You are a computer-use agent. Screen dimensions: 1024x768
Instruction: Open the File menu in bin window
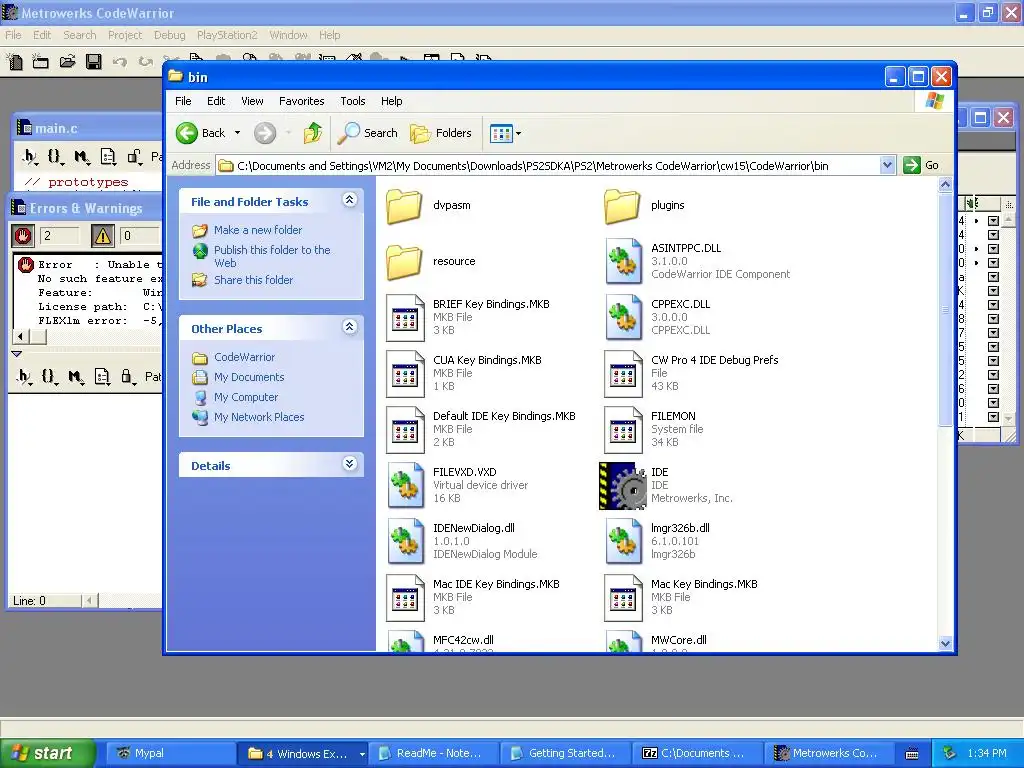pyautogui.click(x=183, y=101)
